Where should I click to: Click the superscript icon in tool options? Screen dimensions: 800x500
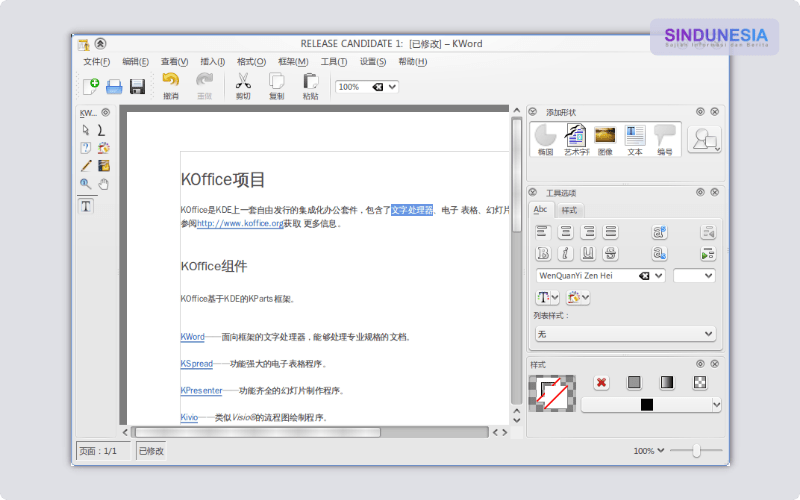[659, 232]
